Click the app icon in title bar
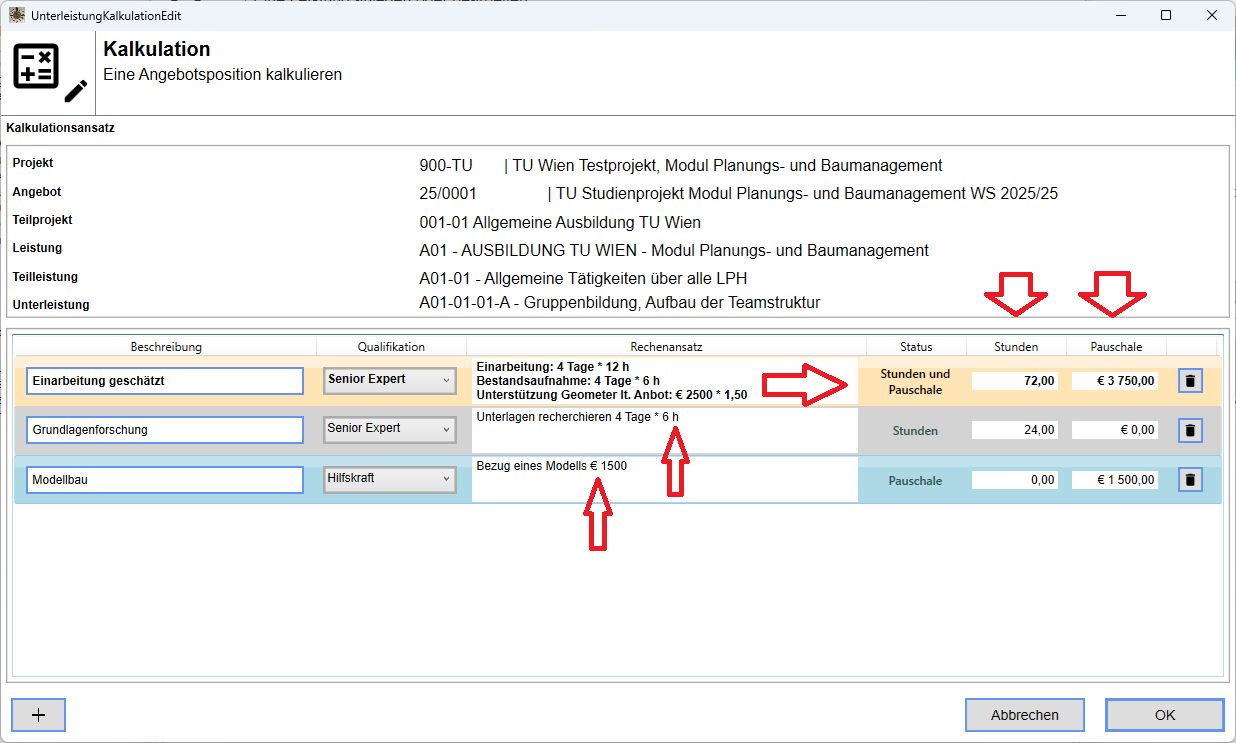Viewport: 1236px width, 743px height. tap(17, 16)
